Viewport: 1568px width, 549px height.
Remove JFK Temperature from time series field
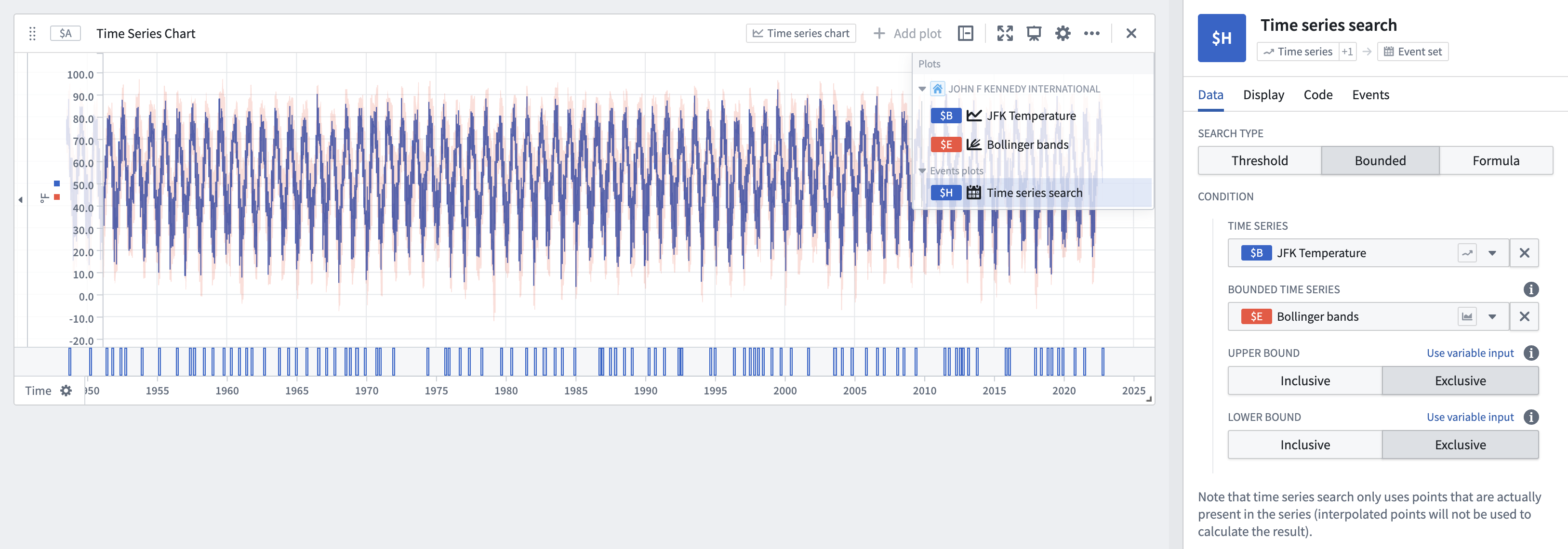(1524, 253)
